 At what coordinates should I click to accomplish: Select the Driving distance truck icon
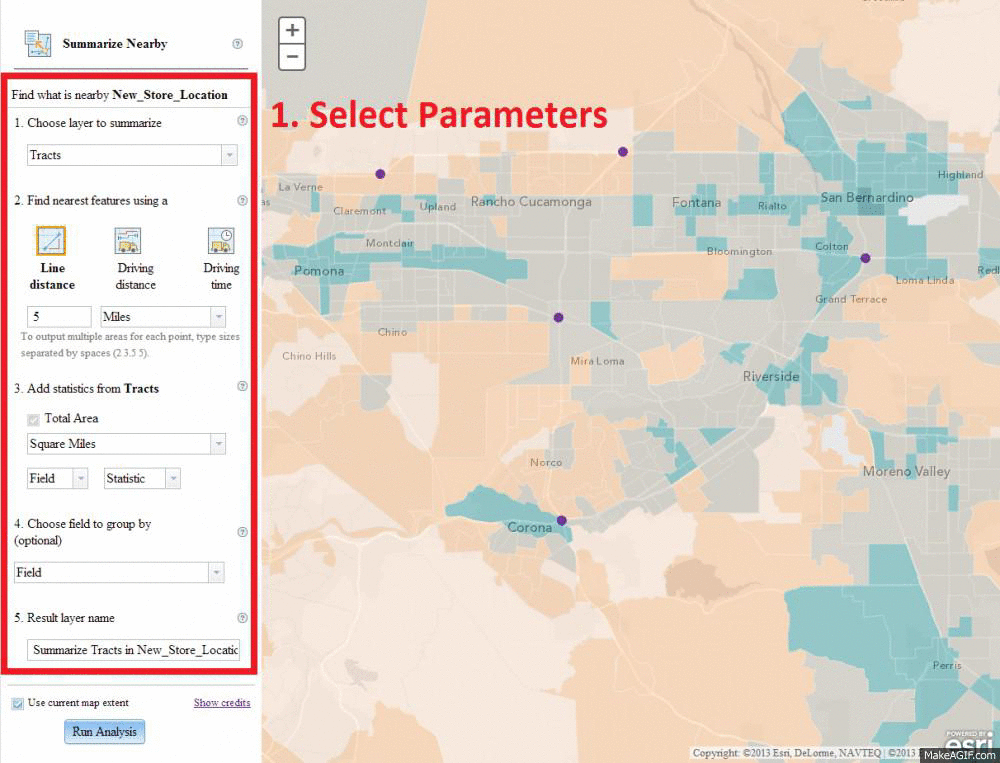(128, 241)
